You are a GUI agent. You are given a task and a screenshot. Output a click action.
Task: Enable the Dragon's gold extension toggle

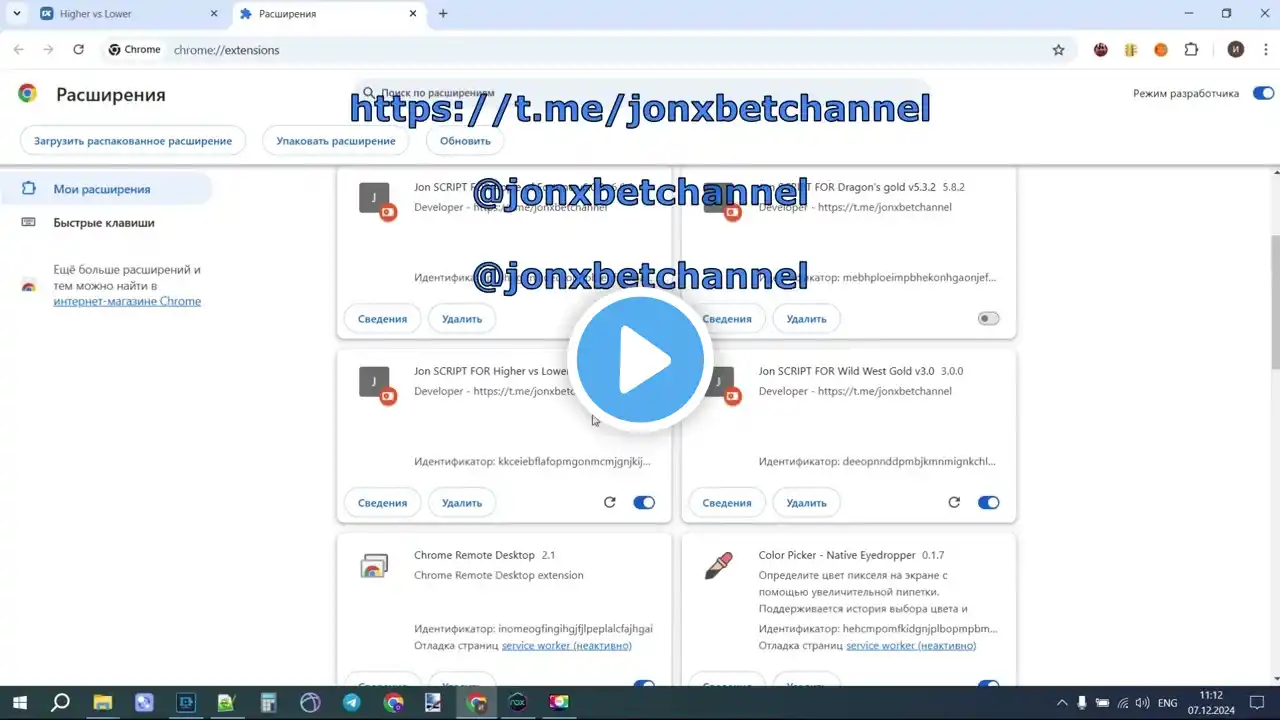point(988,318)
